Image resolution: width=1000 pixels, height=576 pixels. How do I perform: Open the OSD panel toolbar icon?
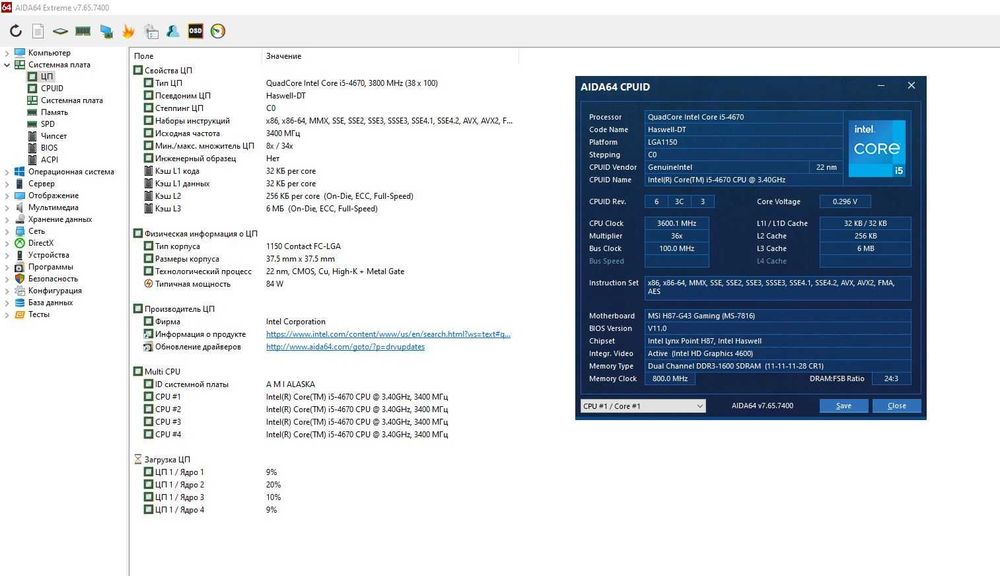pos(195,31)
